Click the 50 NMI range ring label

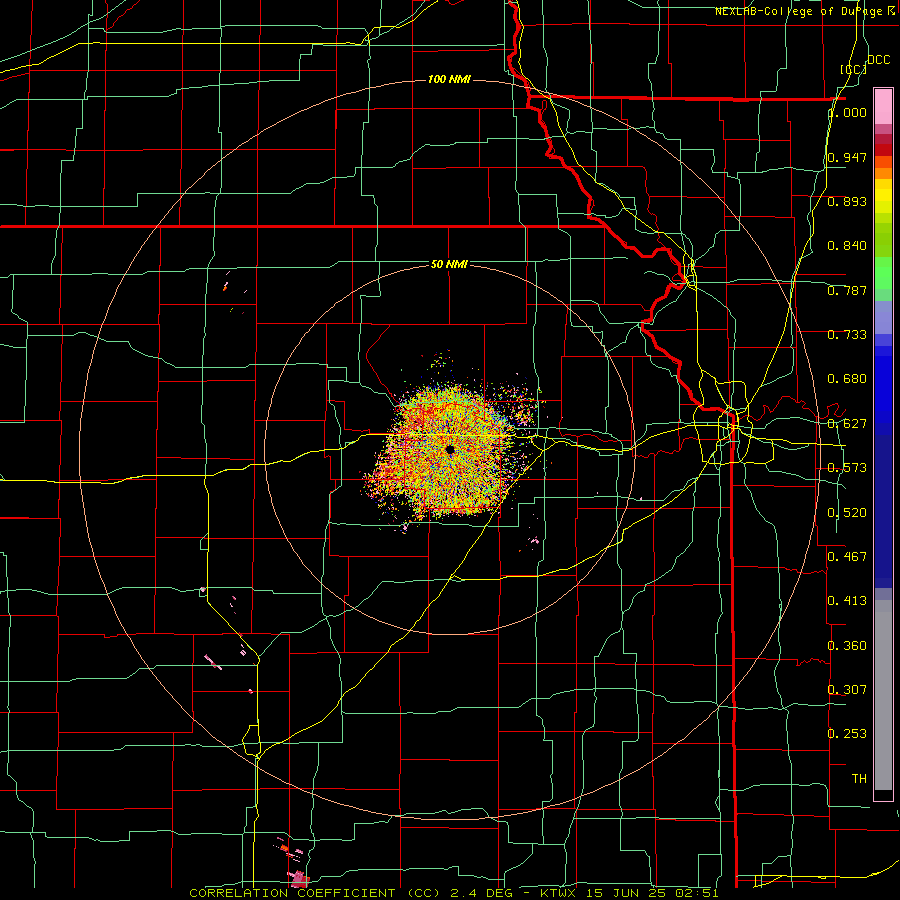(x=449, y=264)
